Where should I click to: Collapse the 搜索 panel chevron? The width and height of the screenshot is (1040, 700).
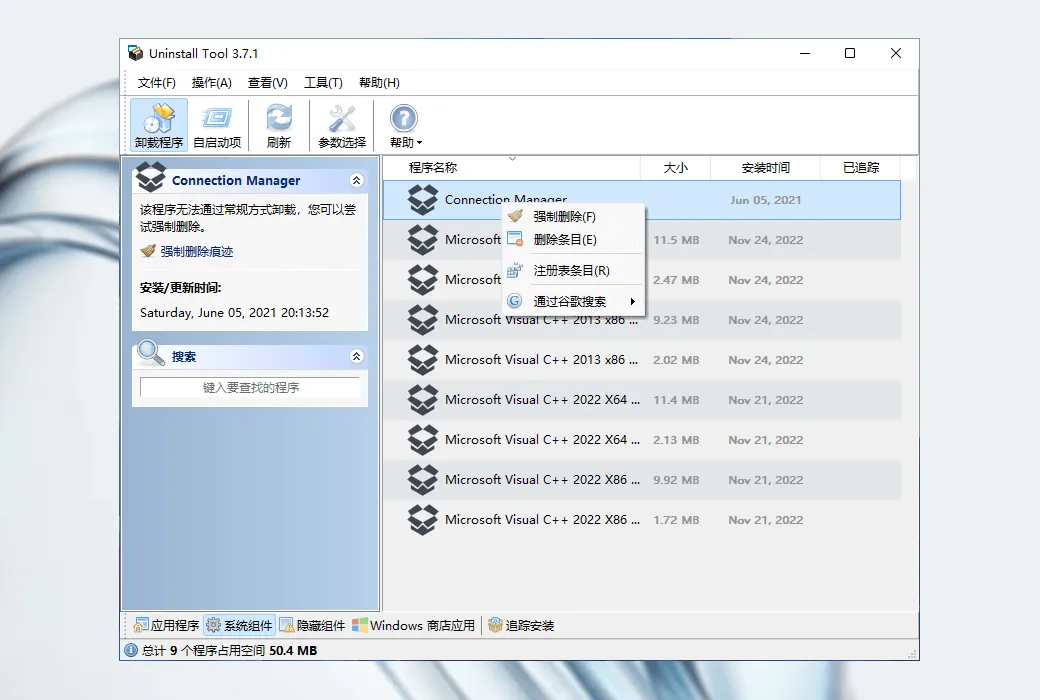(356, 356)
